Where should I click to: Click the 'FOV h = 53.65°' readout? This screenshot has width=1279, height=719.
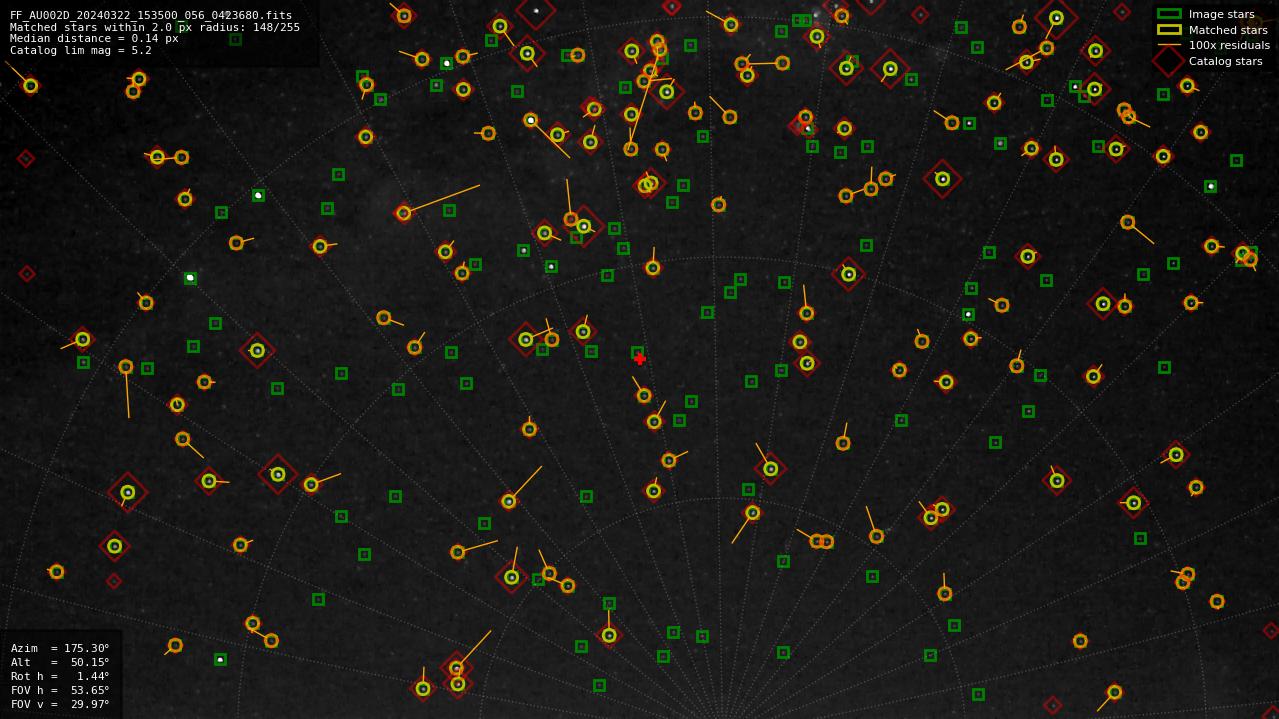coord(60,690)
